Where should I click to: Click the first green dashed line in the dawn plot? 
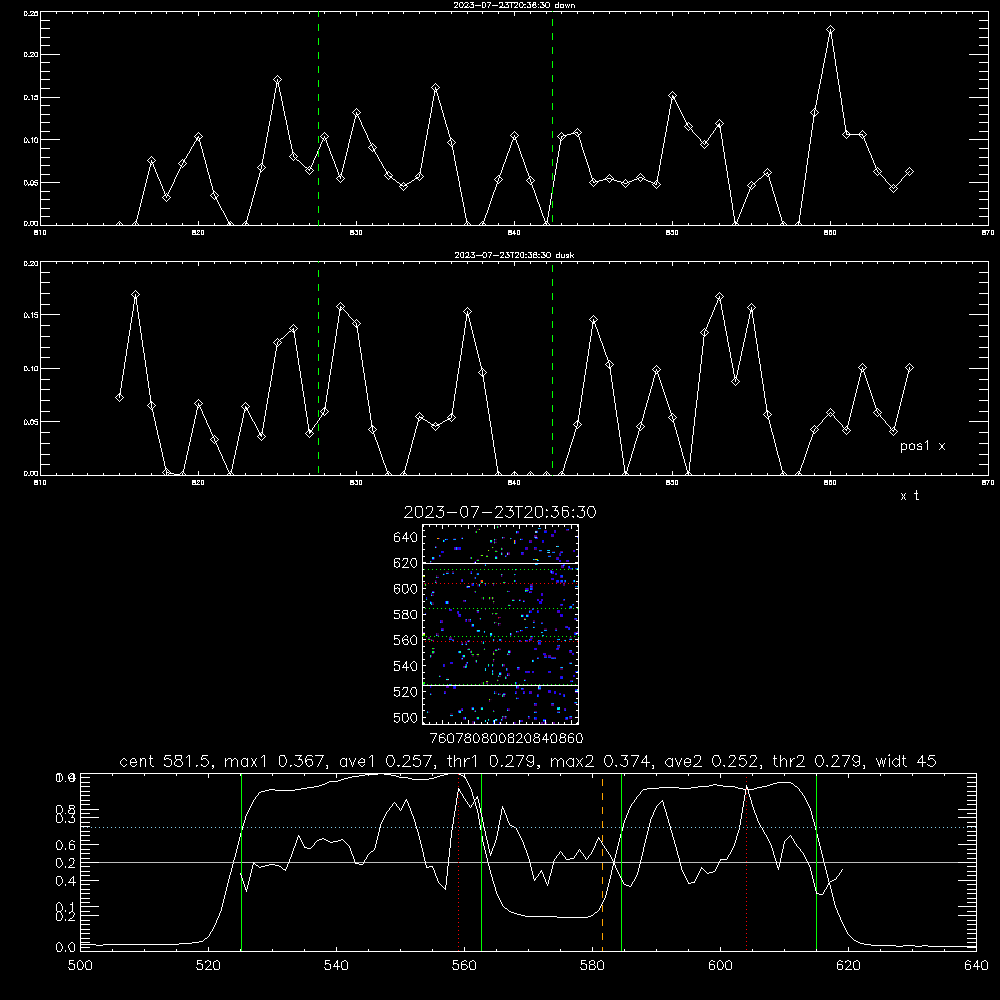click(318, 118)
